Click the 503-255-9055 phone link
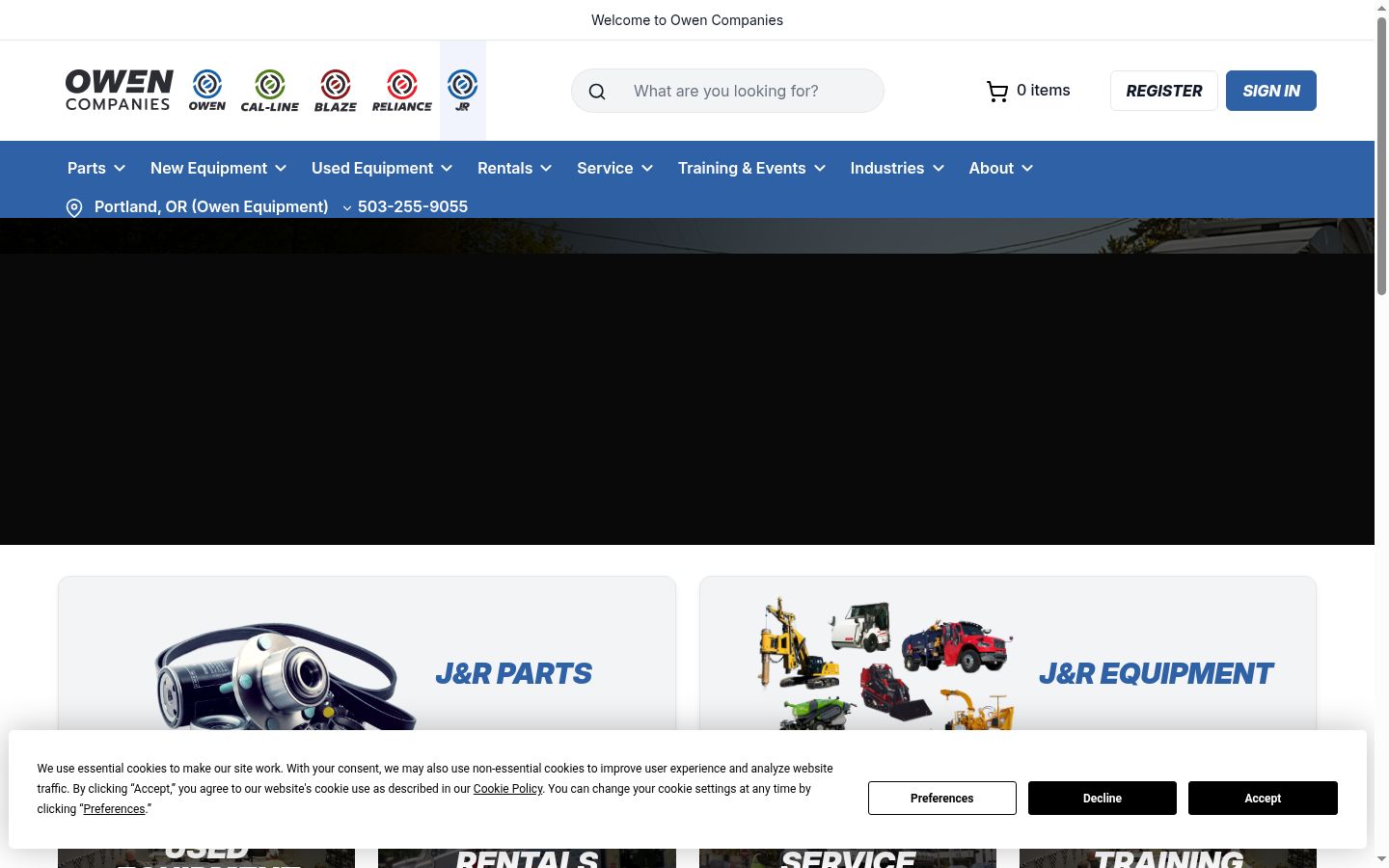 coord(413,206)
